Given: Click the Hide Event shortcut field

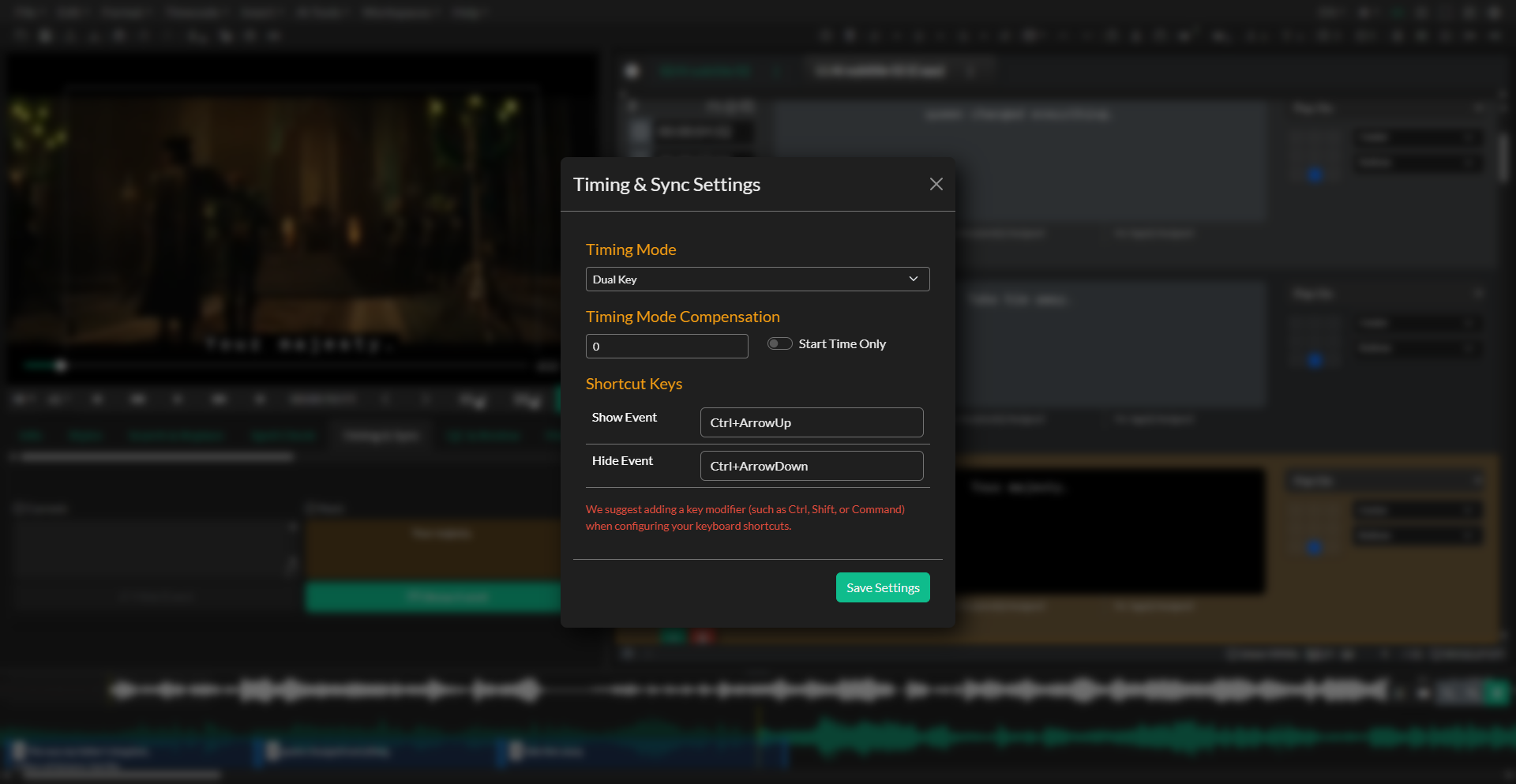Looking at the screenshot, I should pyautogui.click(x=812, y=466).
